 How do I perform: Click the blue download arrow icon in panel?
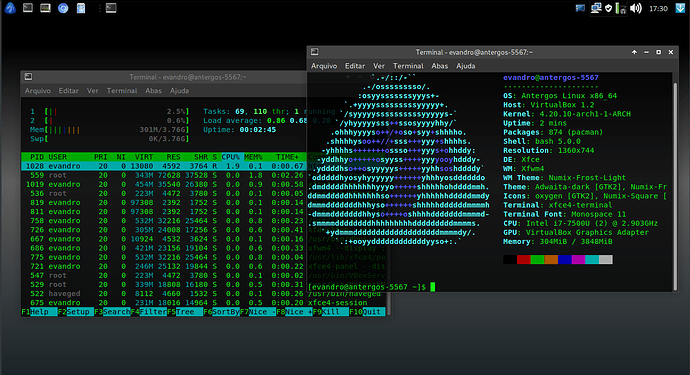point(680,8)
